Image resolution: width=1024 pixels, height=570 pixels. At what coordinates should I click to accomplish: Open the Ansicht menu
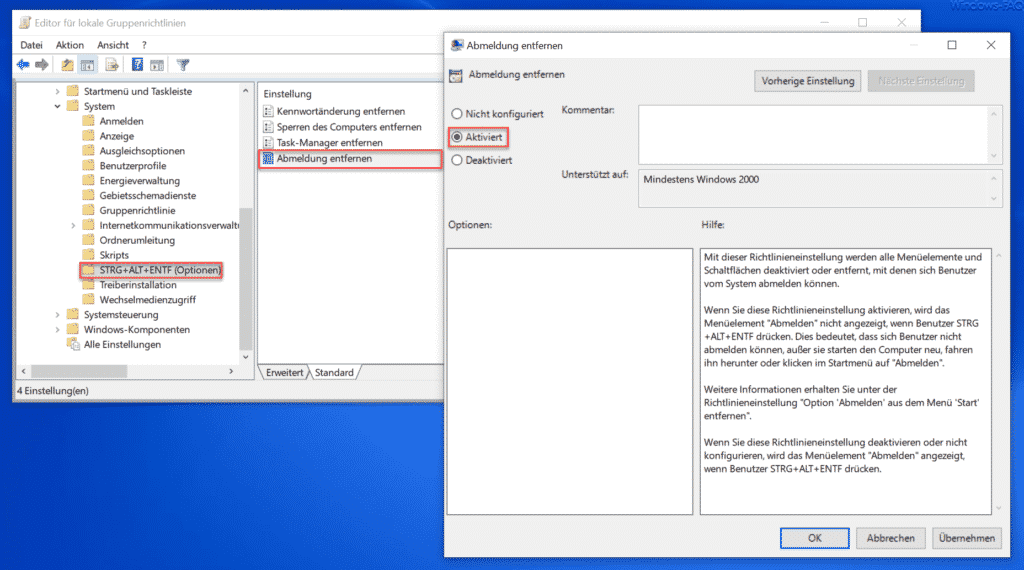(x=113, y=45)
